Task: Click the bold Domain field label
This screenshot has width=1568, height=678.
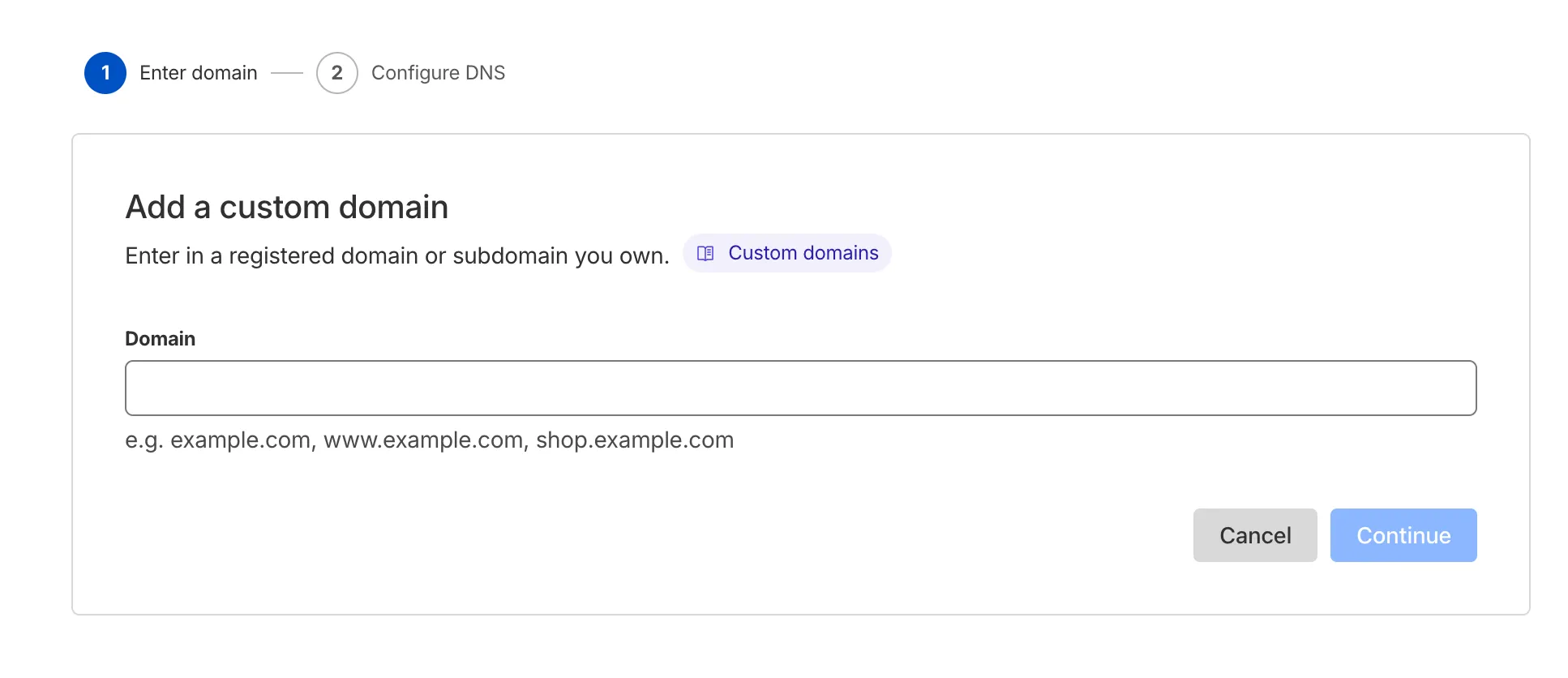Action: point(160,339)
